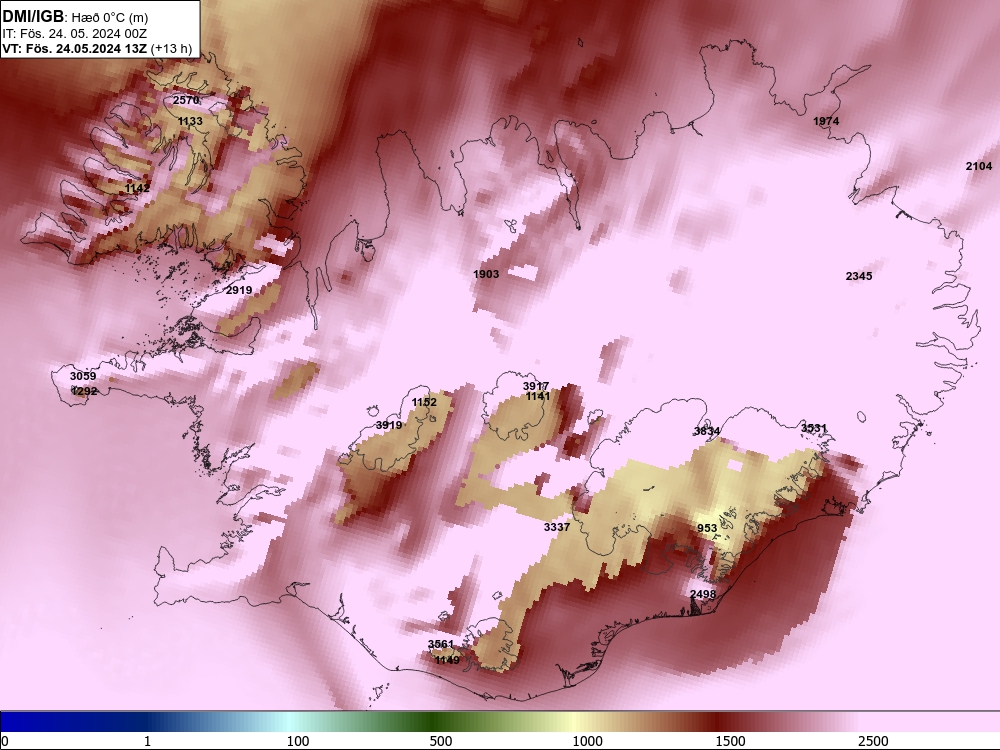Click the legend label 1

(147, 741)
